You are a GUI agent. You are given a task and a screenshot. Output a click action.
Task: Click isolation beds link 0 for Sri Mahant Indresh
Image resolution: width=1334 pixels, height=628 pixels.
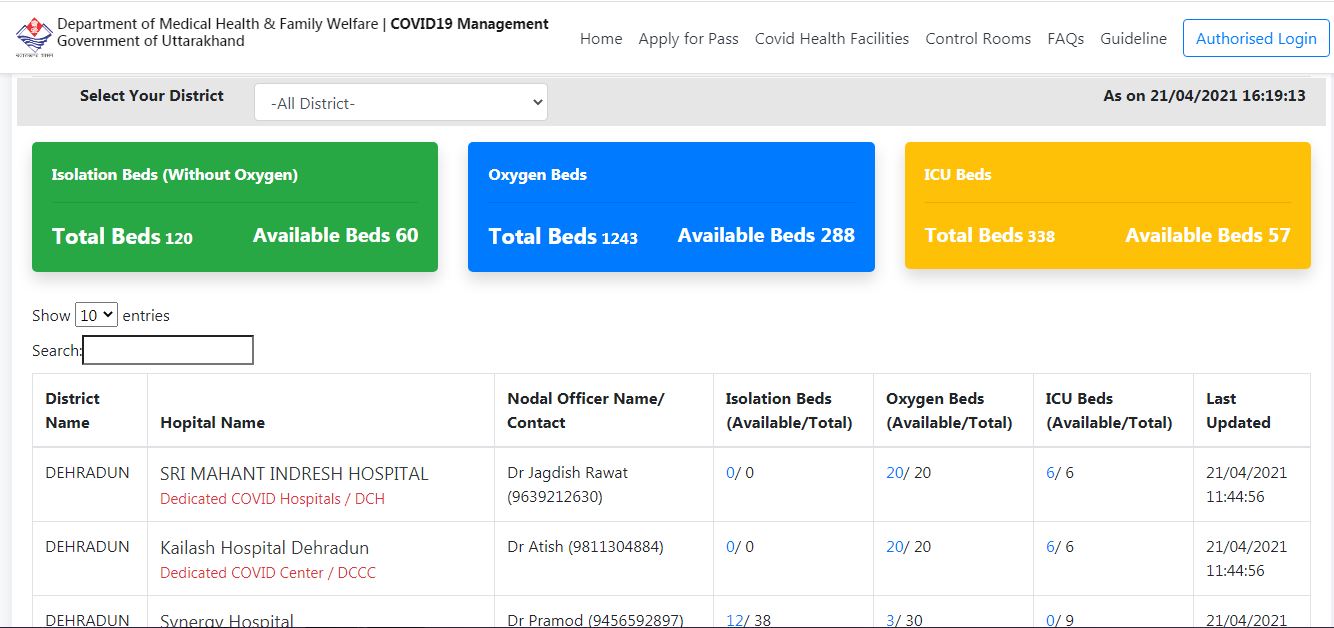click(x=730, y=473)
